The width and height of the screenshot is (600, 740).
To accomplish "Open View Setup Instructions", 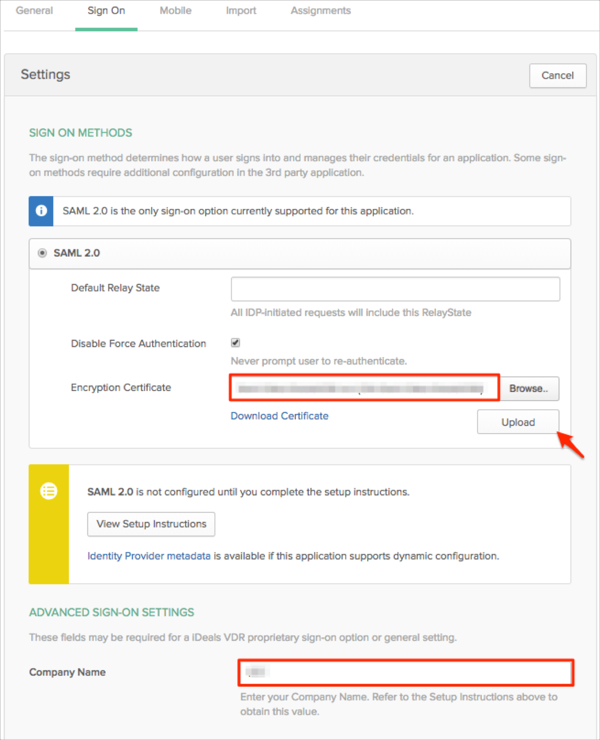I will coord(151,523).
